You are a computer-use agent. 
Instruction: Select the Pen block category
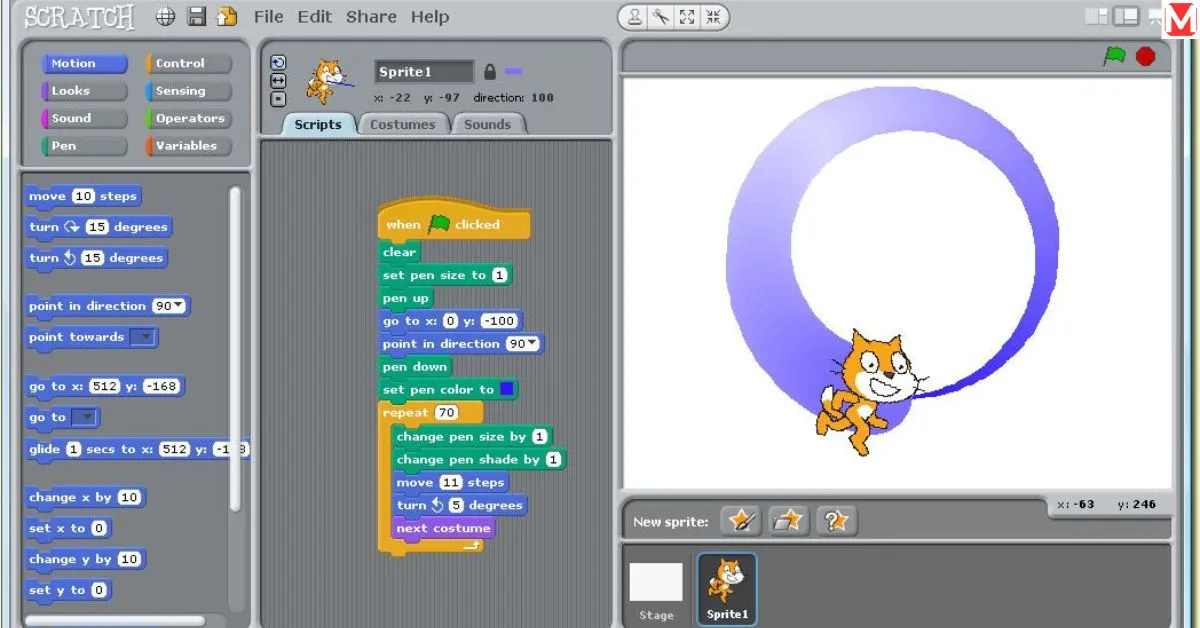point(84,146)
